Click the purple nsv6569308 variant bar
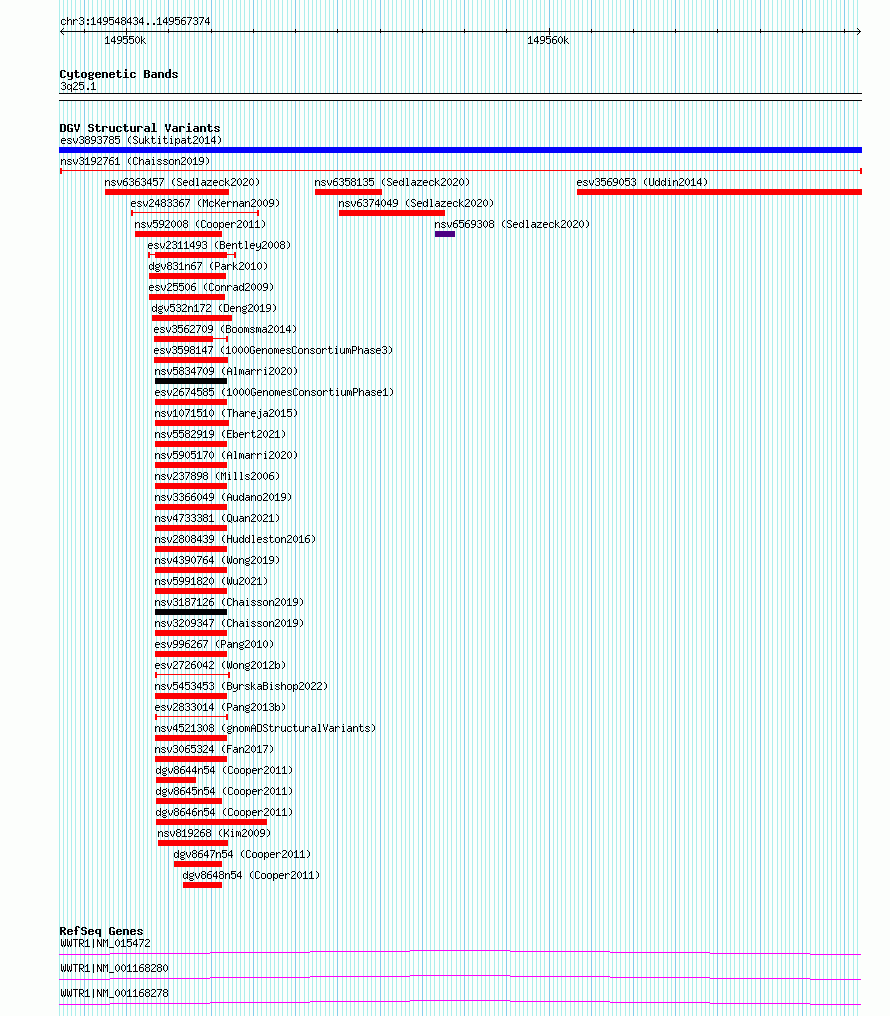 pos(444,234)
